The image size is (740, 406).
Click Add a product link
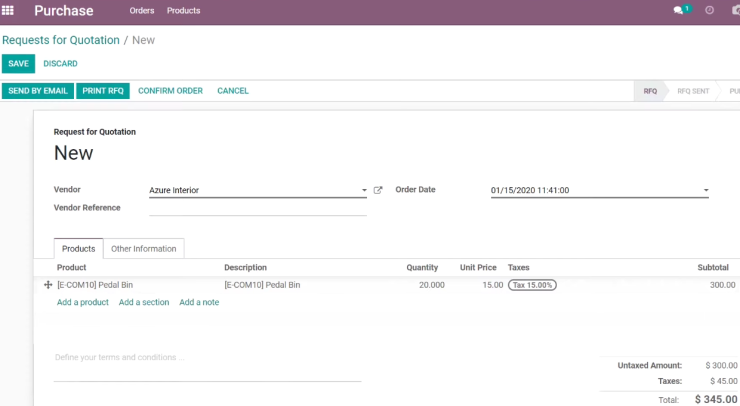(83, 302)
